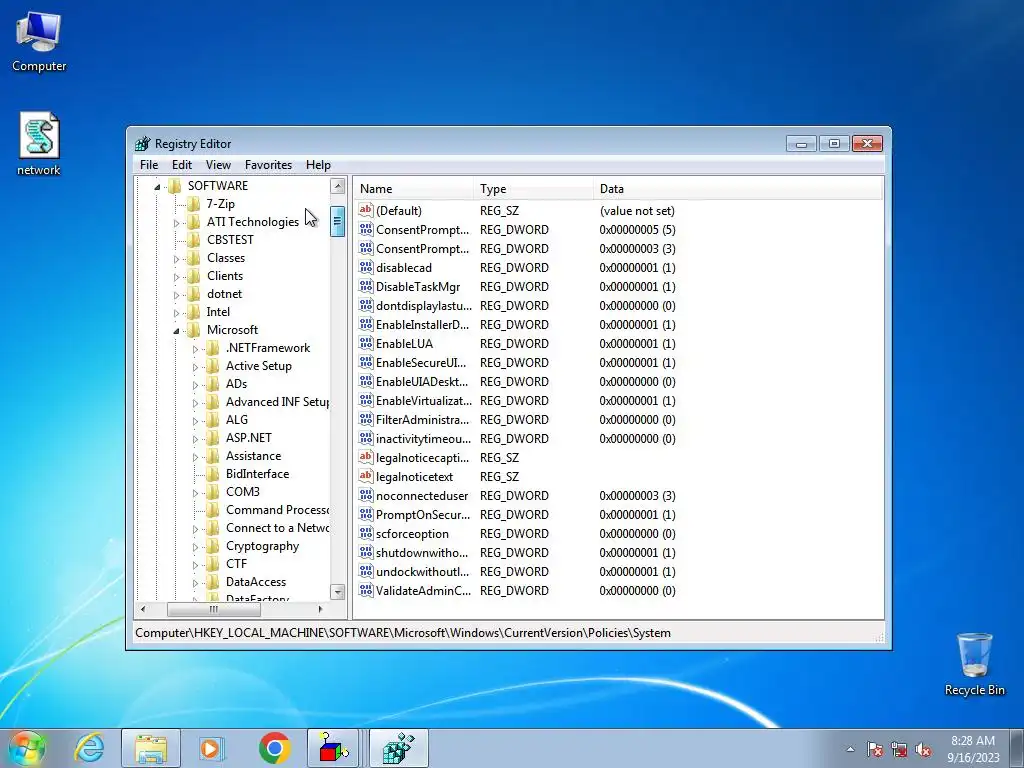Click the Data column header
This screenshot has width=1024, height=768.
738,189
